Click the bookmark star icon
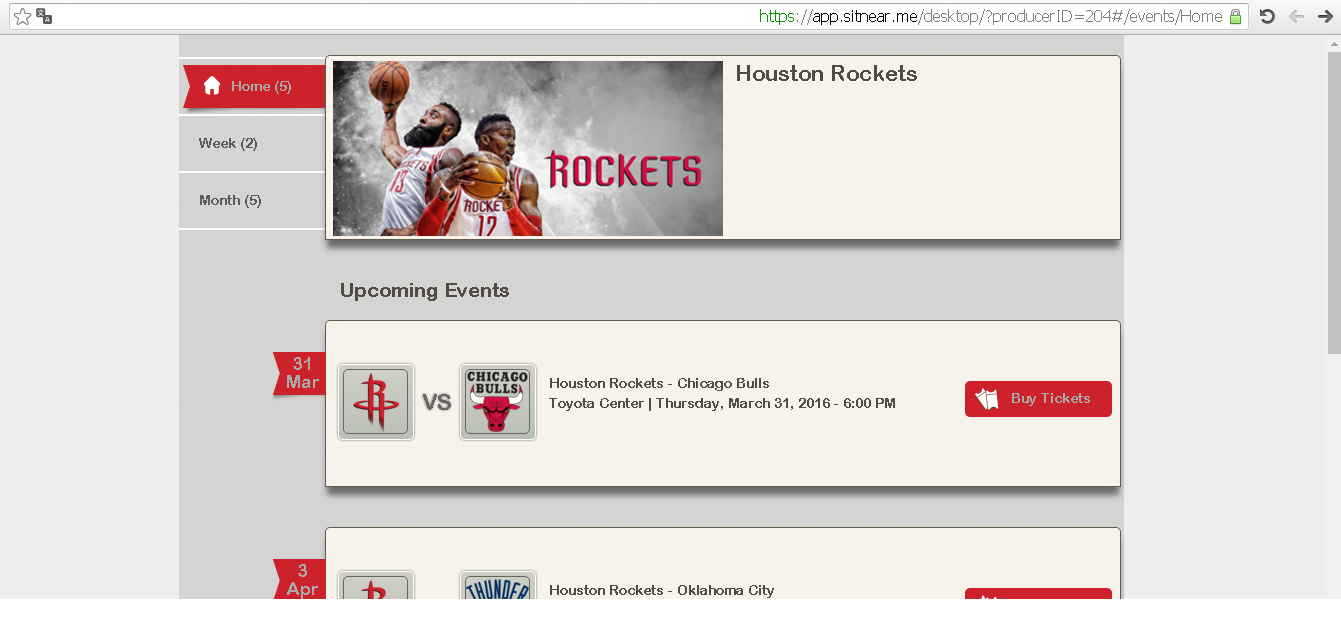 coord(22,16)
